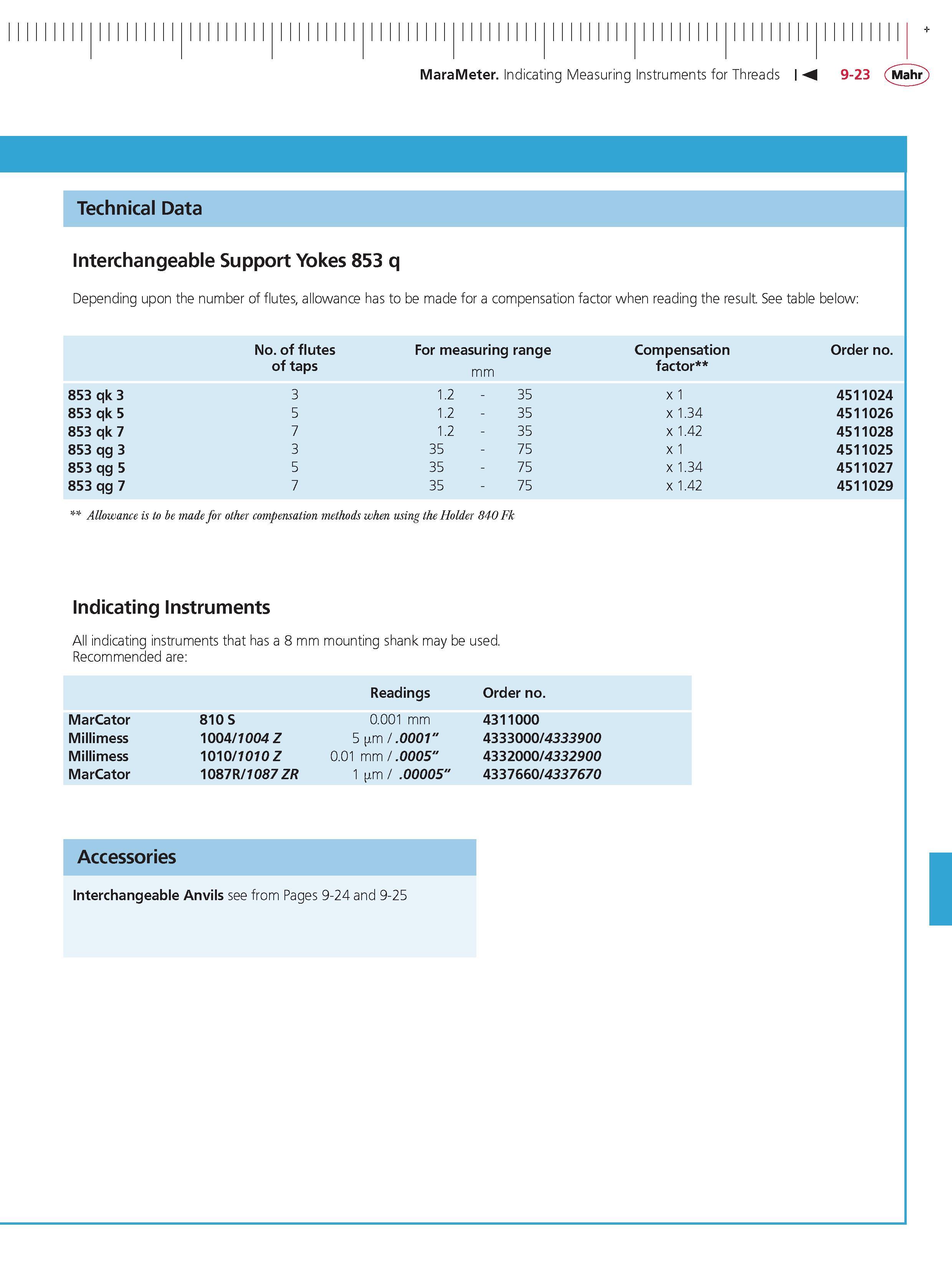952x1270 pixels.
Task: Click the Interchangeable Support Yokes 853 q heading
Action: [236, 261]
